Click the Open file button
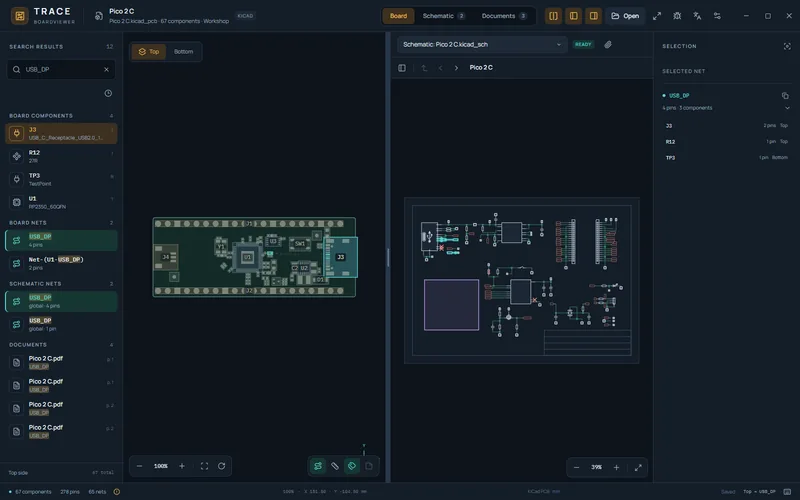Screen dimensions: 800x500 click(625, 16)
